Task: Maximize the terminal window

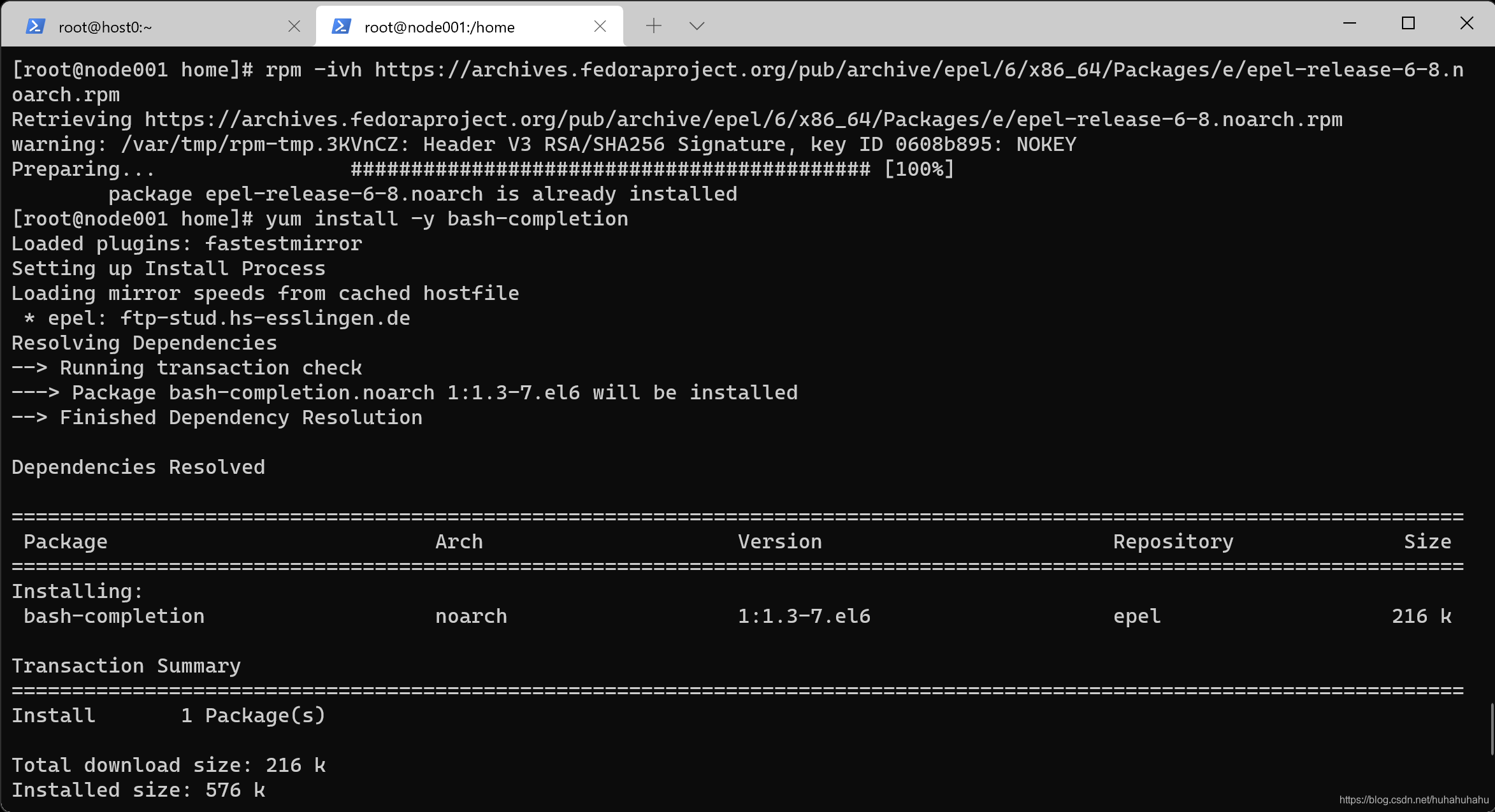Action: pyautogui.click(x=1408, y=24)
